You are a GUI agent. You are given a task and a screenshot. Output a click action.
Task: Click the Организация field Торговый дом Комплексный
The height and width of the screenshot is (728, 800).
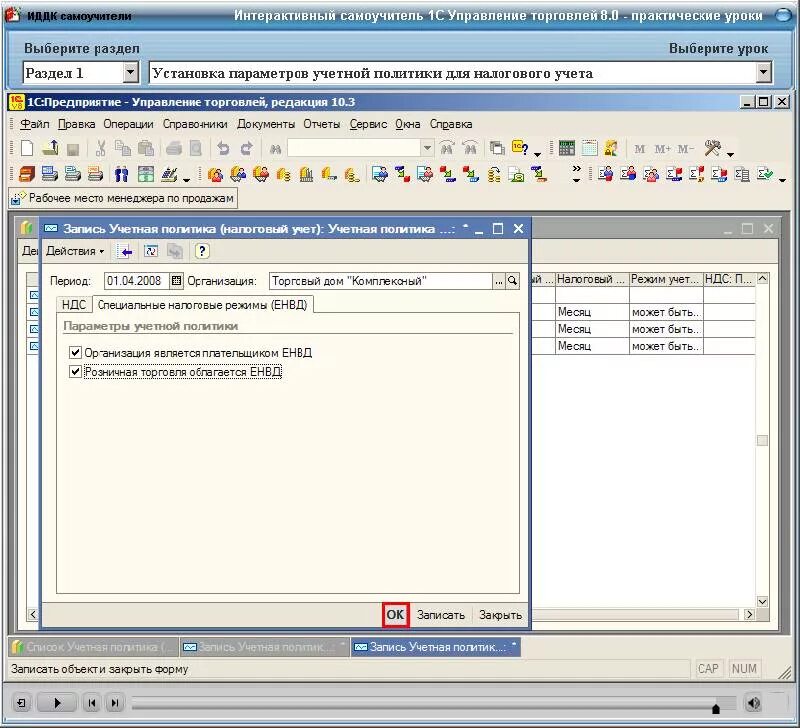click(x=381, y=281)
